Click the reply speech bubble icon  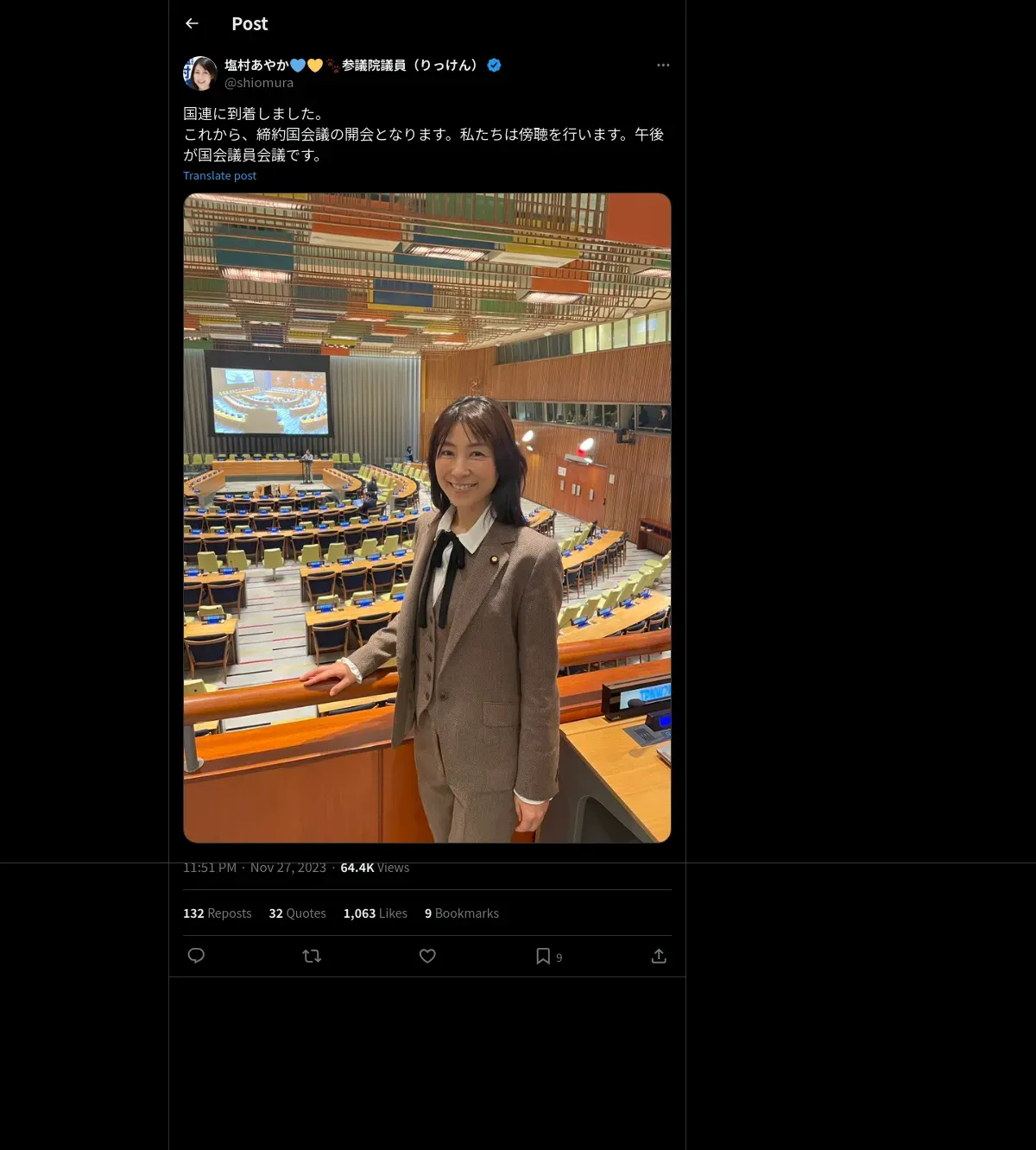pos(196,956)
